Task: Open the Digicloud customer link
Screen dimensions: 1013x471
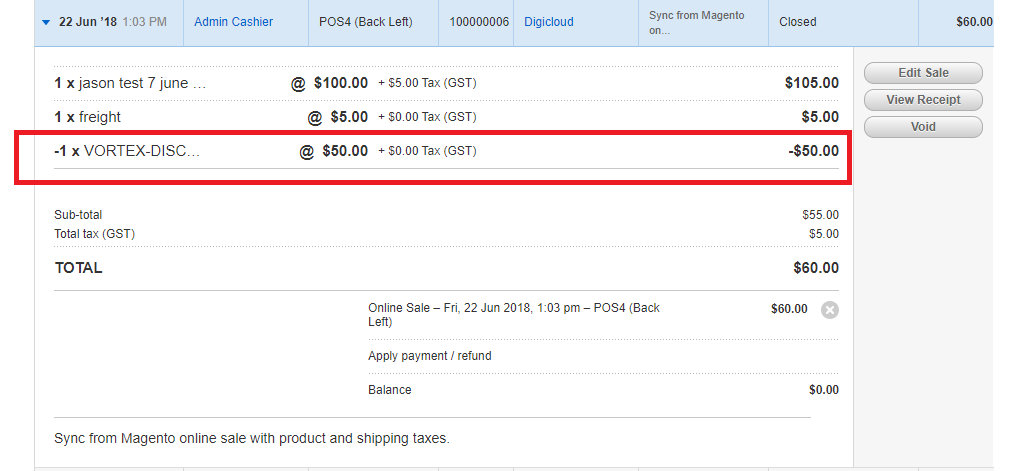Action: (548, 22)
